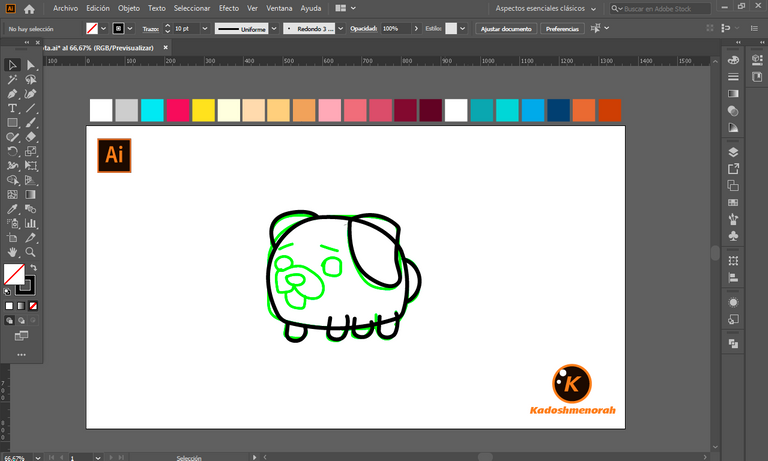Image resolution: width=768 pixels, height=461 pixels.
Task: Click the Preferencias button
Action: pos(562,29)
